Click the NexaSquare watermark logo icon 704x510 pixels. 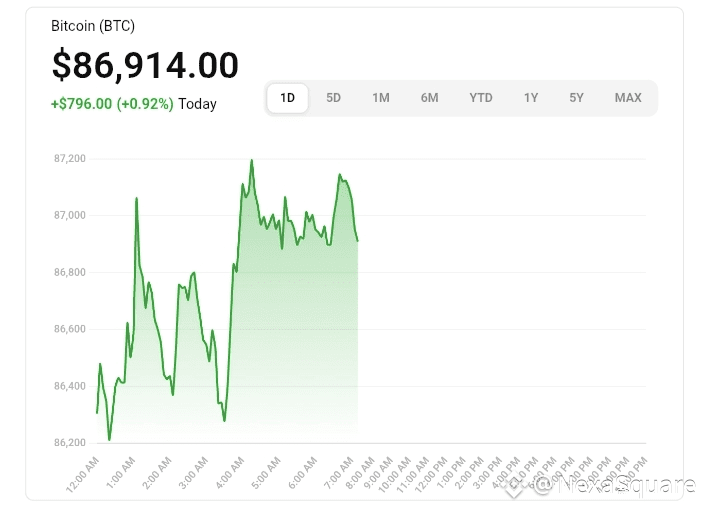pos(516,487)
